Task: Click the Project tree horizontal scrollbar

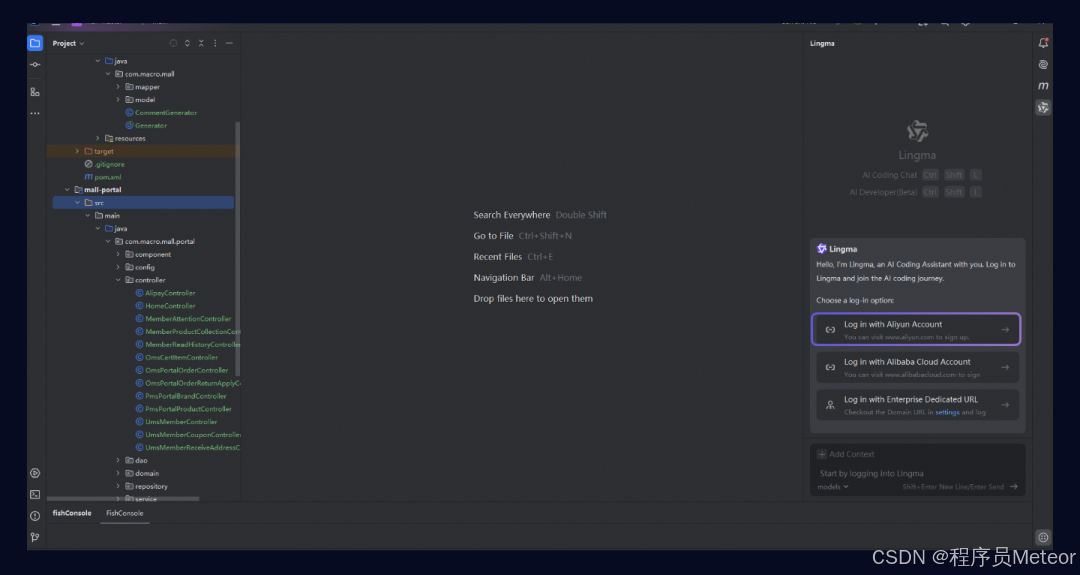Action: tap(124, 499)
